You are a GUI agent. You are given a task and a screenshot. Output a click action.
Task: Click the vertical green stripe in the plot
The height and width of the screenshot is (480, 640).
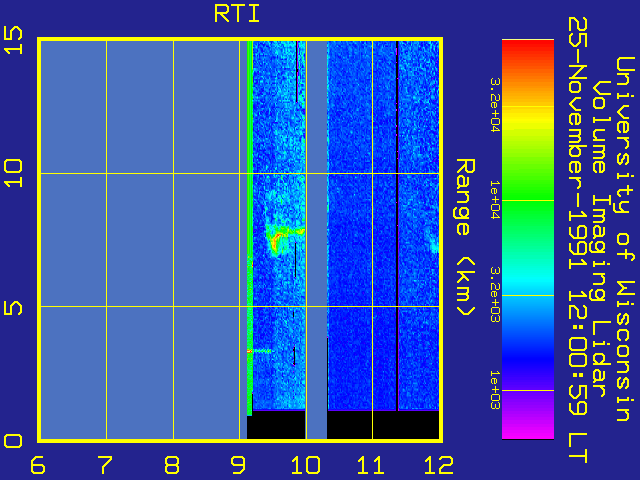(x=249, y=228)
